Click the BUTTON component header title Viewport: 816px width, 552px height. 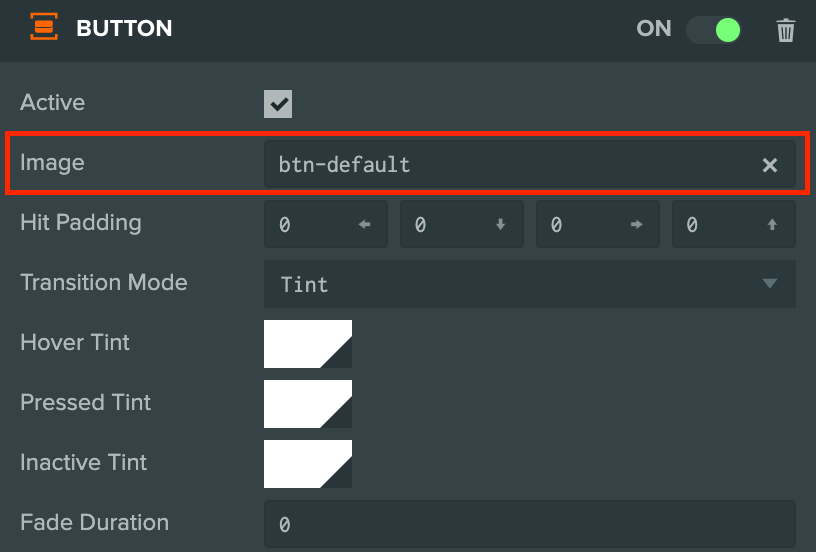point(124,28)
